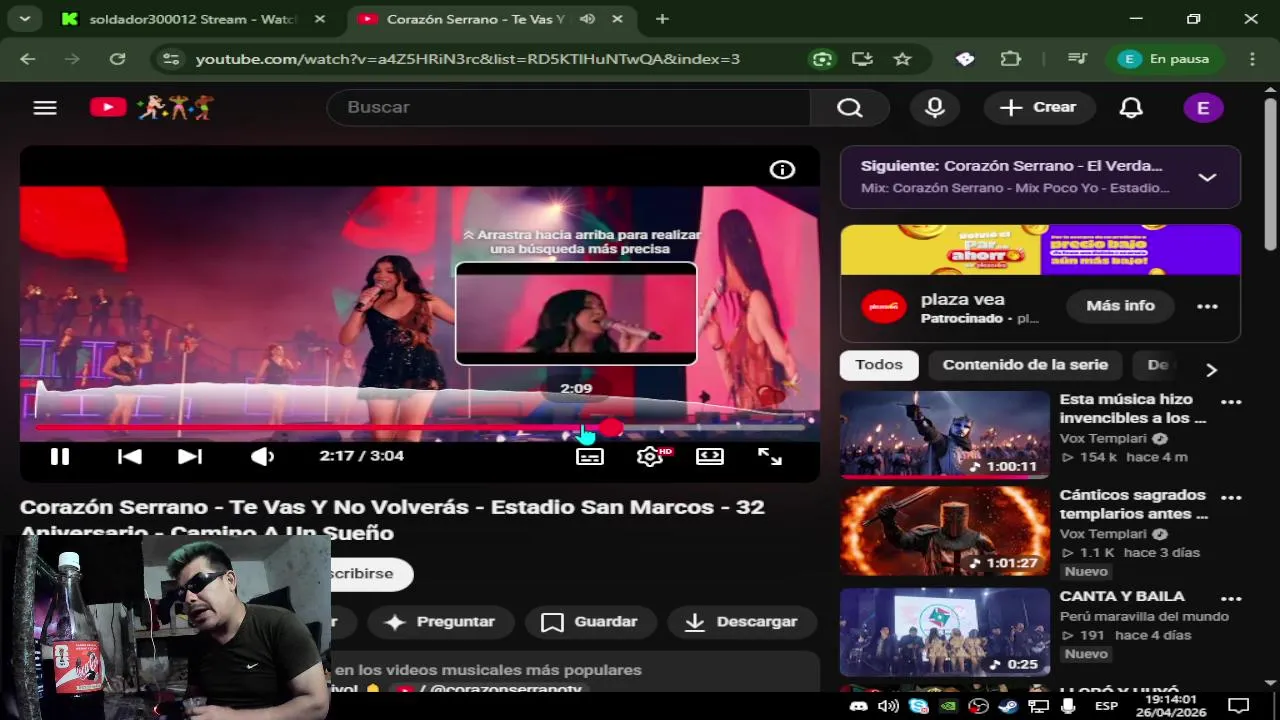Save video with Guardar button

(590, 622)
